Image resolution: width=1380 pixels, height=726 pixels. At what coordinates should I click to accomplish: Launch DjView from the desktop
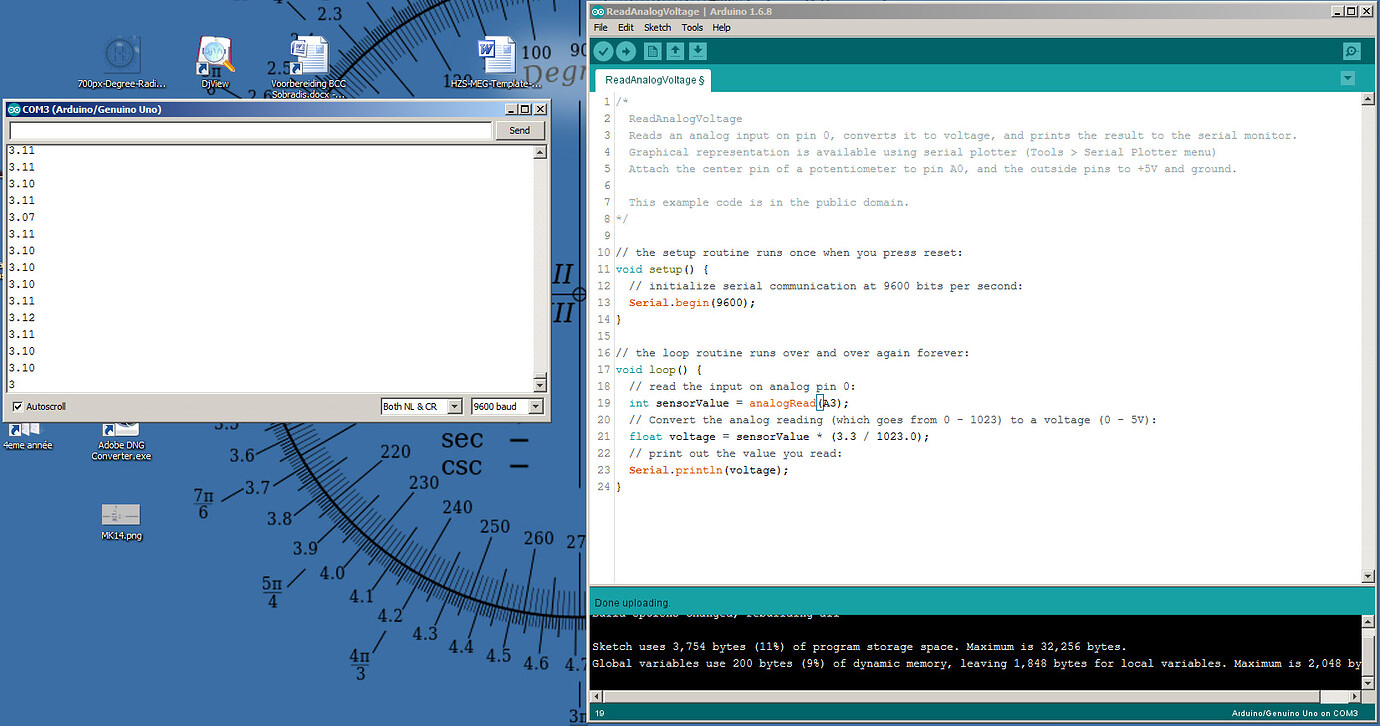(215, 55)
